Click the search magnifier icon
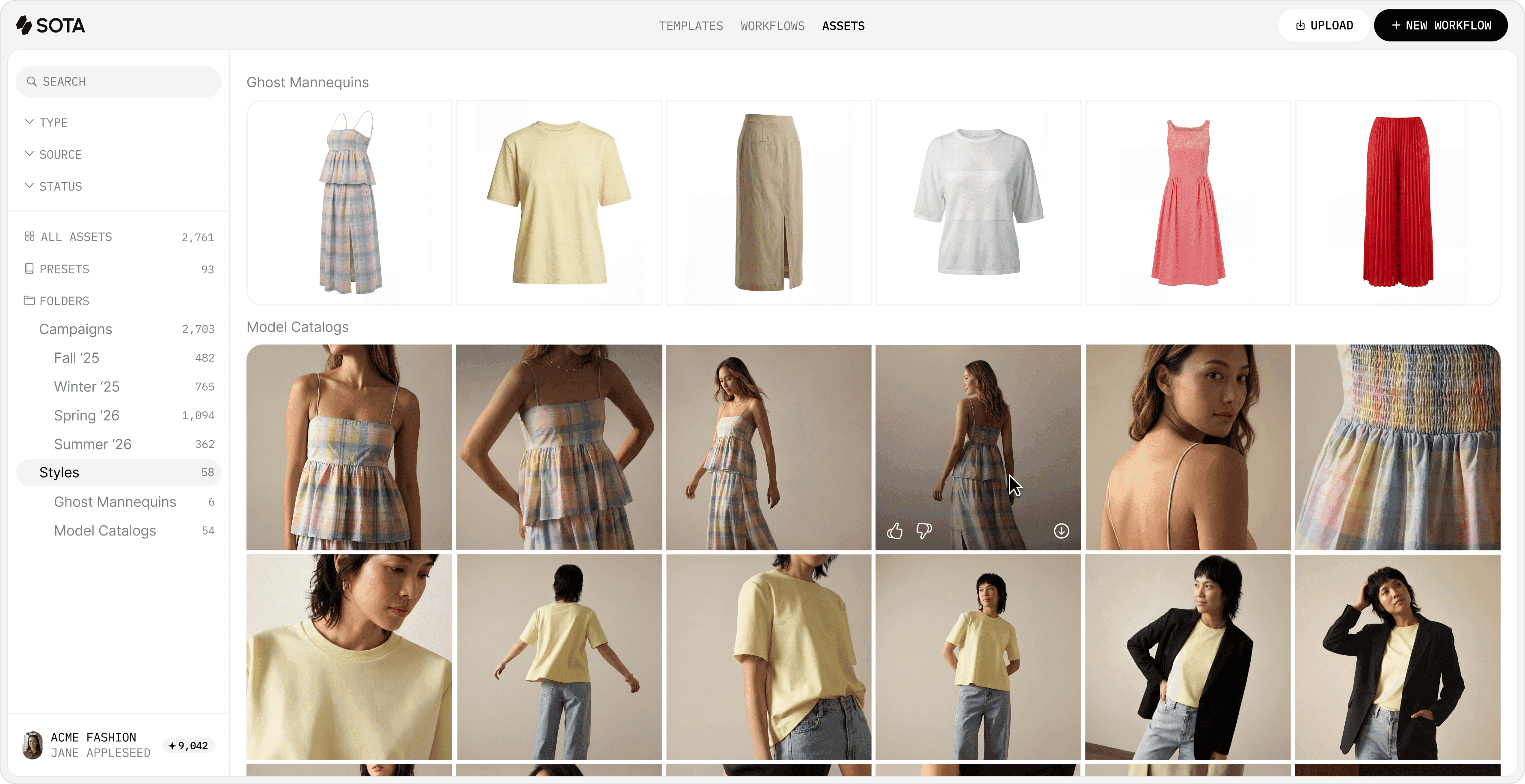1525x784 pixels. pyautogui.click(x=32, y=82)
